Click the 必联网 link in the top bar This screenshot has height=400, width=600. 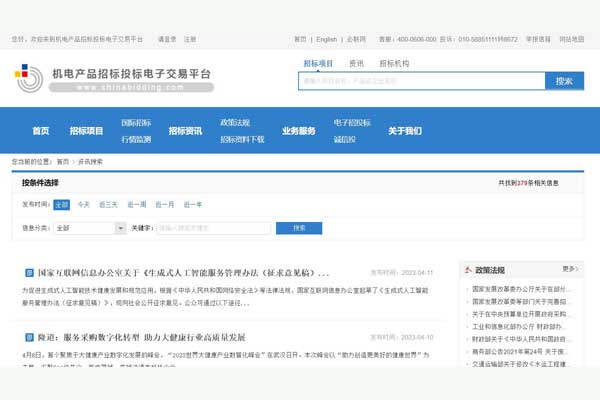(x=356, y=39)
